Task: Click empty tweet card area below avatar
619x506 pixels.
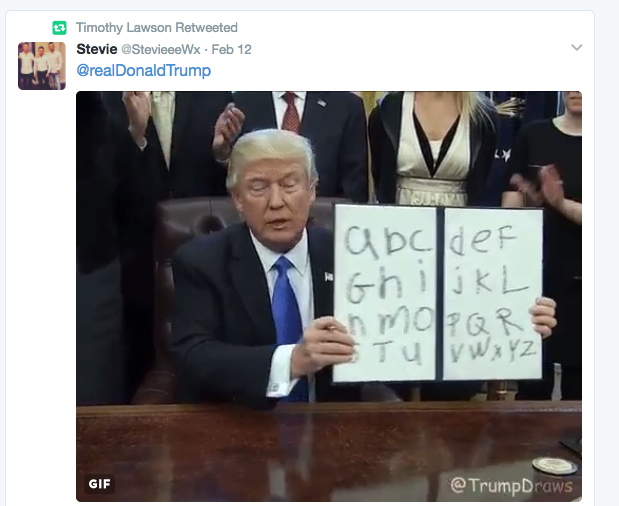Action: pos(41,276)
